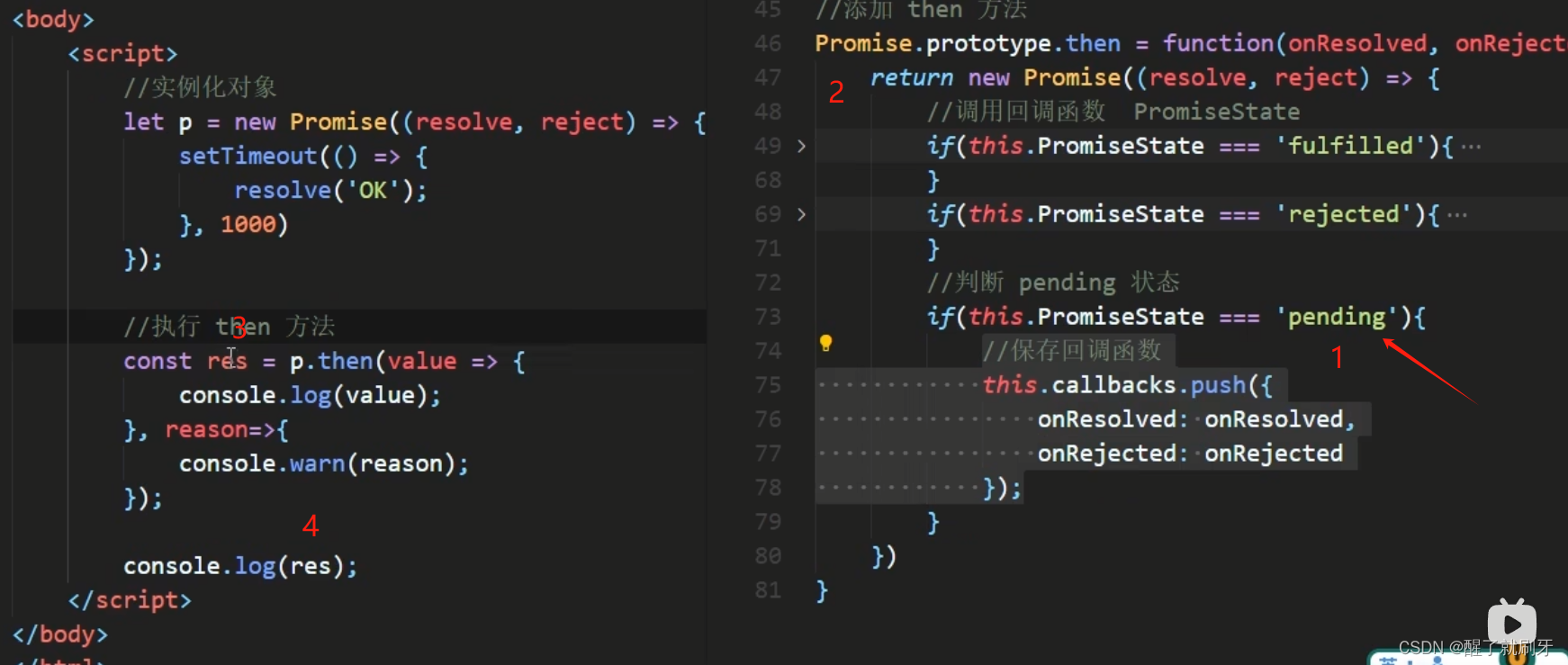Click line number 75 in the gutter

tap(768, 385)
